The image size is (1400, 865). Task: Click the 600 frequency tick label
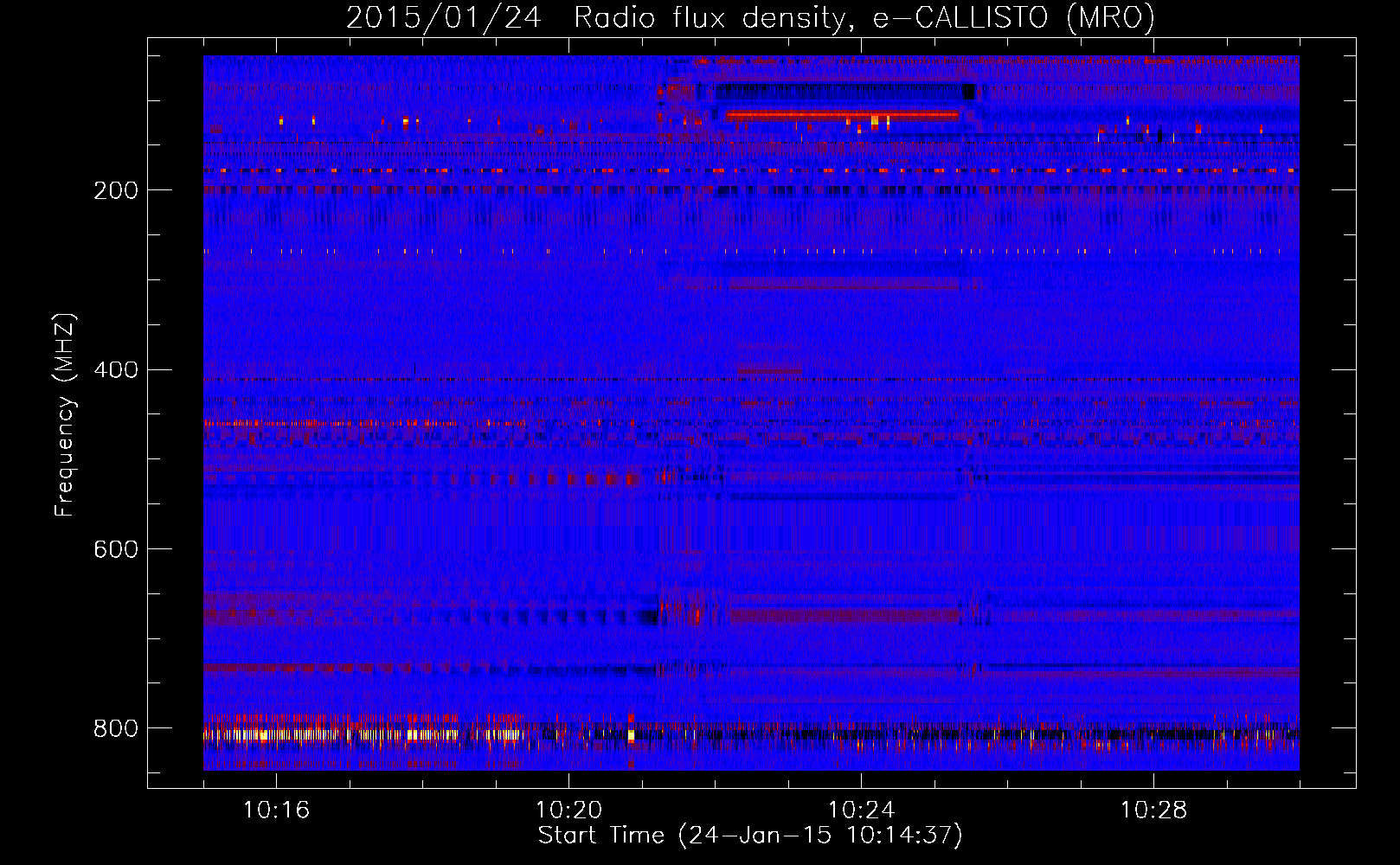[116, 549]
